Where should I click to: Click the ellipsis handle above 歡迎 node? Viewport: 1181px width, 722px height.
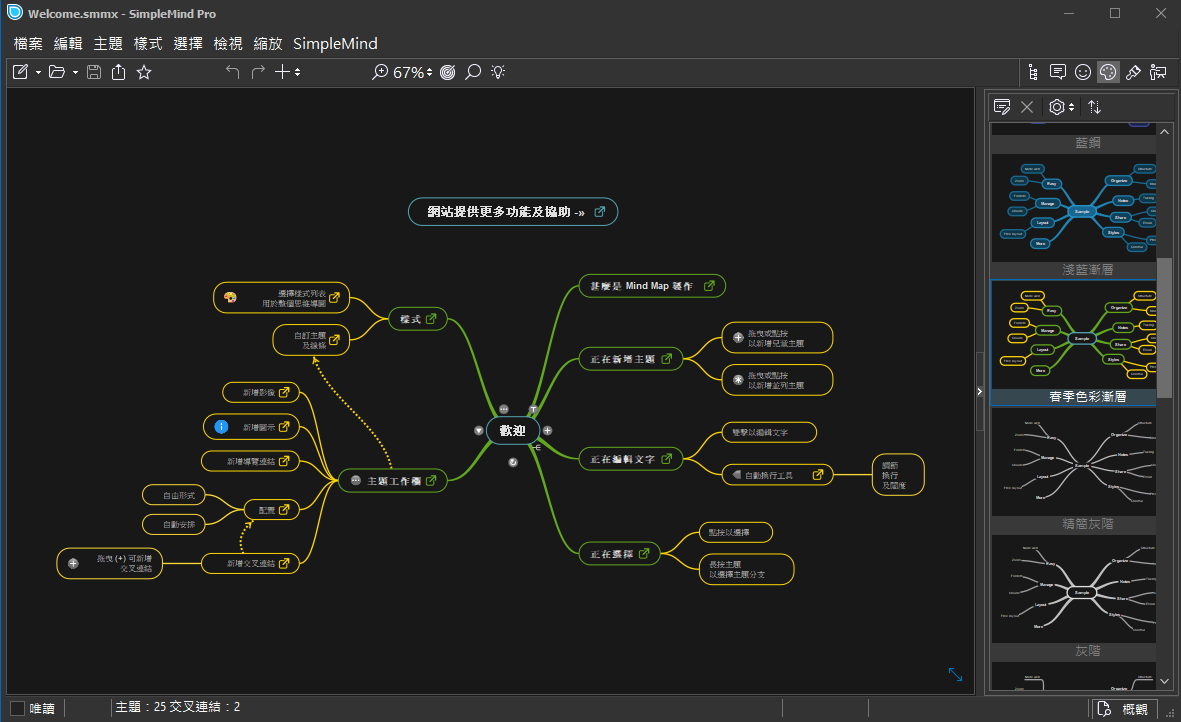pyautogui.click(x=504, y=410)
